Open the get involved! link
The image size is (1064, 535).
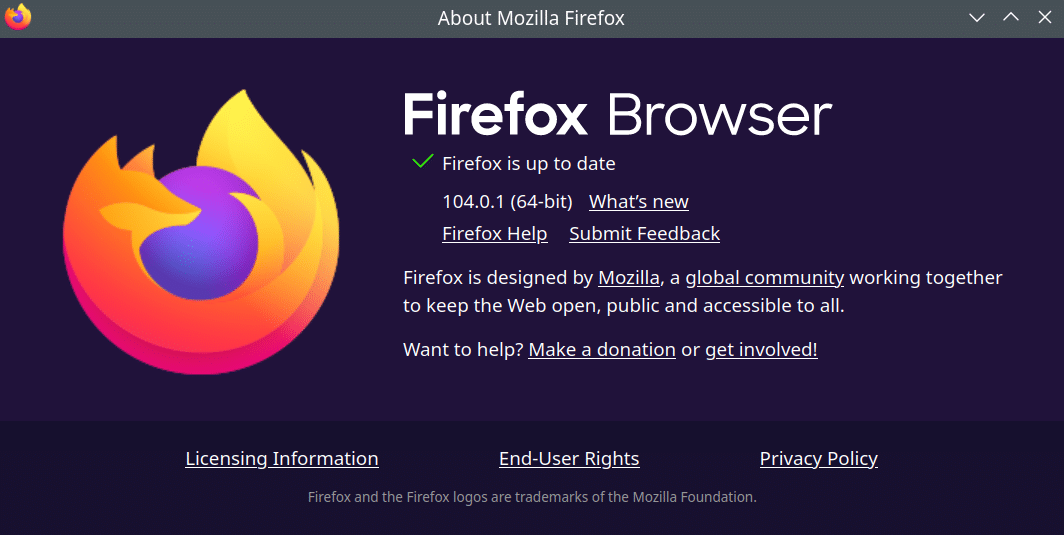point(761,350)
